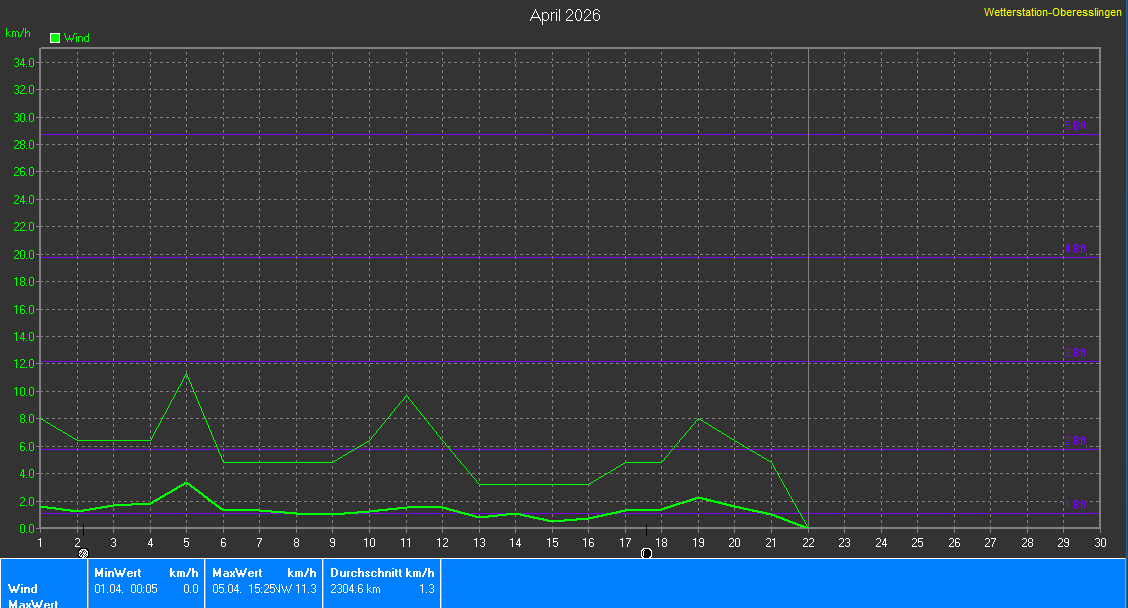This screenshot has width=1128, height=608.
Task: Click the MaxWert statistics cell
Action: point(264,581)
